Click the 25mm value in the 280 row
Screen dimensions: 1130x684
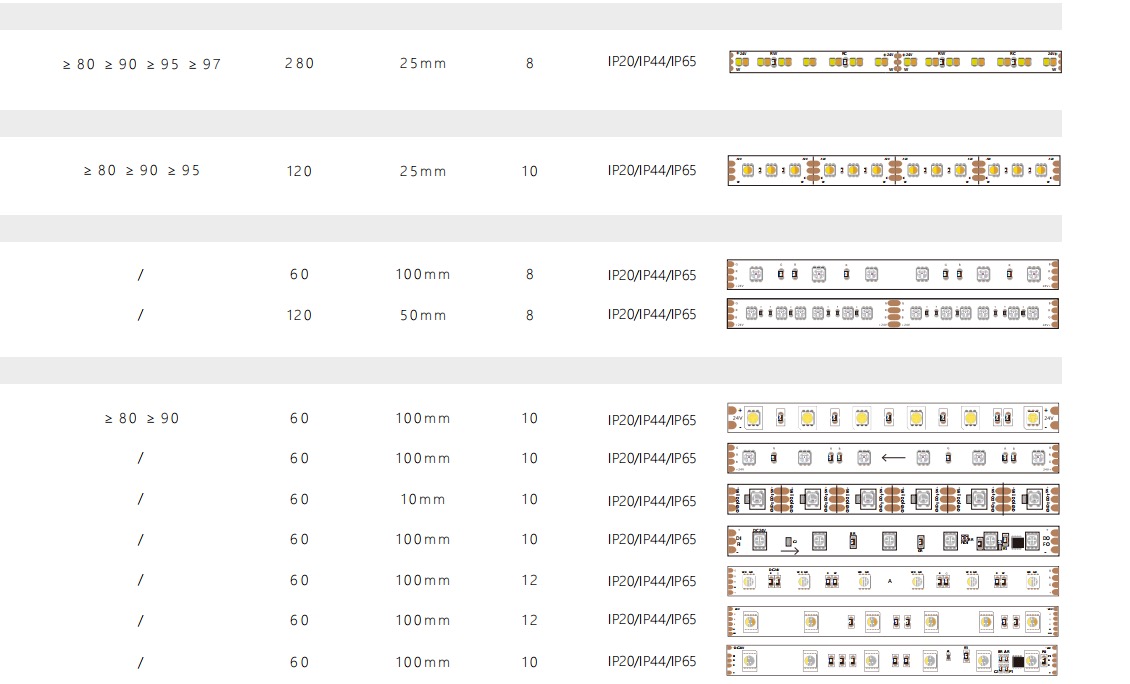[422, 64]
